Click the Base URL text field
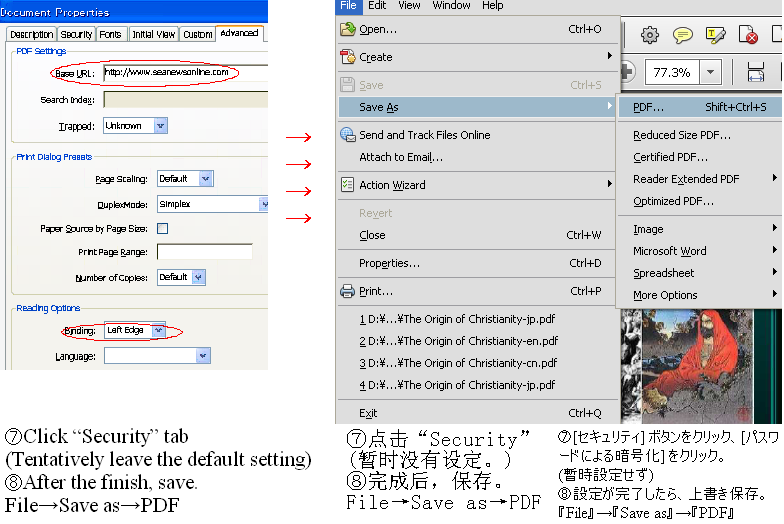Viewport: 784px width, 524px height. click(185, 73)
